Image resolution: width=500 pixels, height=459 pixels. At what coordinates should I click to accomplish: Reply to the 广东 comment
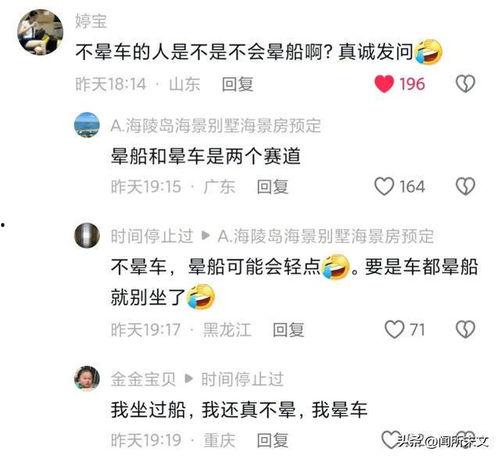[273, 187]
